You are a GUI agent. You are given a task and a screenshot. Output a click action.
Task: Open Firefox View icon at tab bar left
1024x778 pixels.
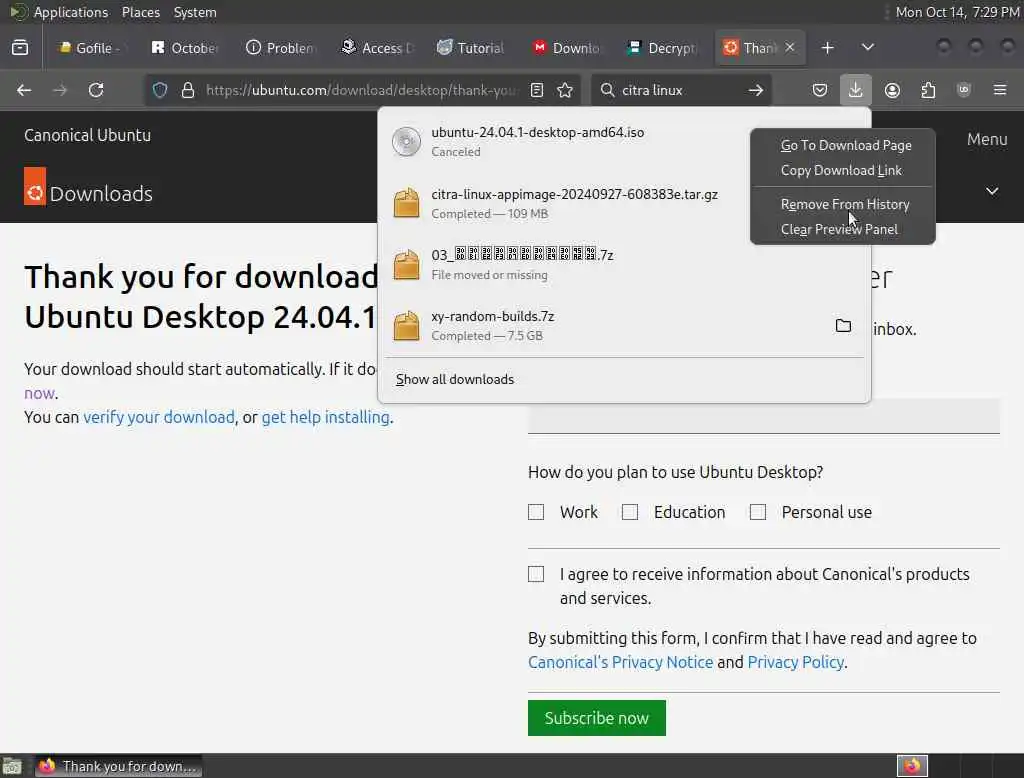click(20, 48)
